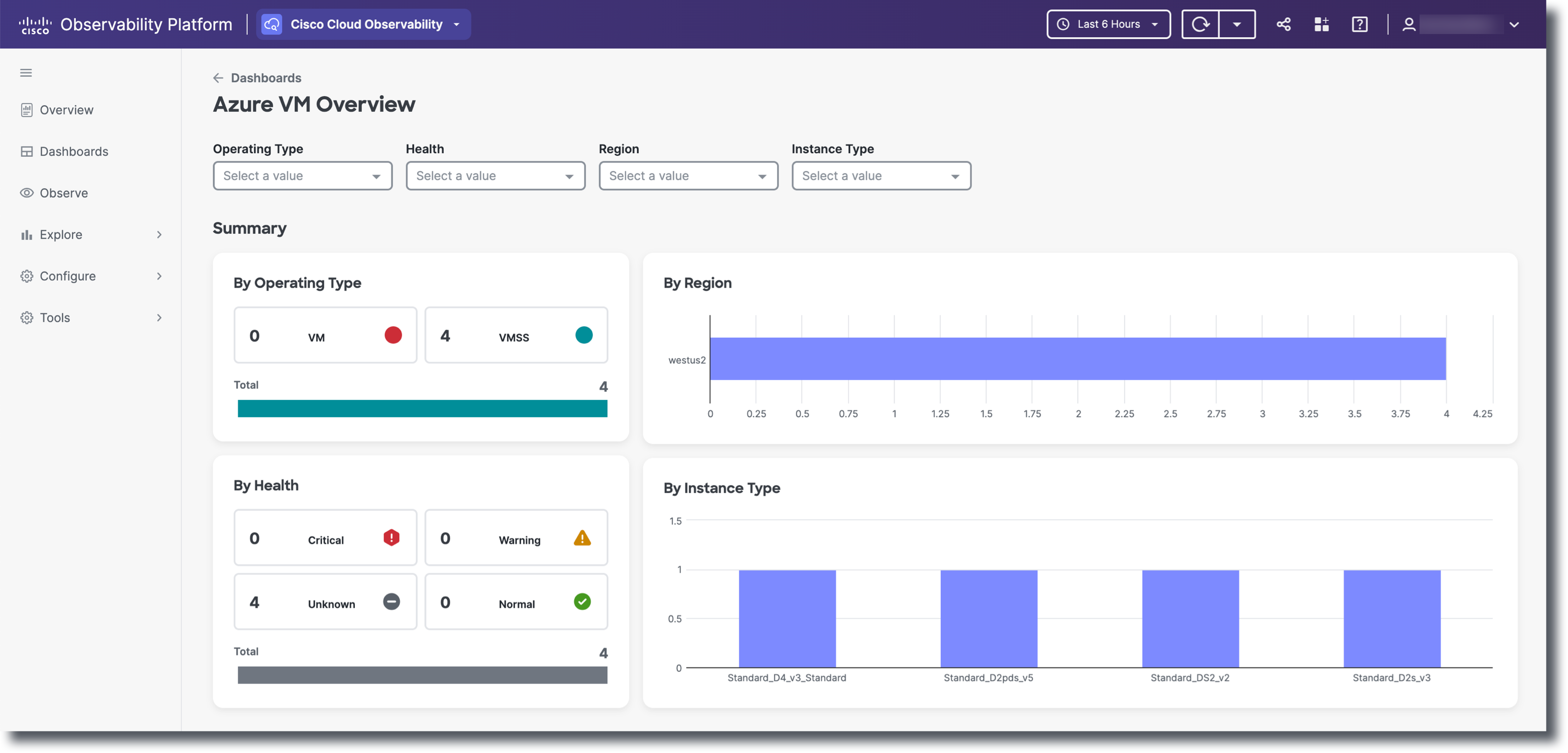
Task: Click the orange Warning triangle icon
Action: click(x=583, y=538)
